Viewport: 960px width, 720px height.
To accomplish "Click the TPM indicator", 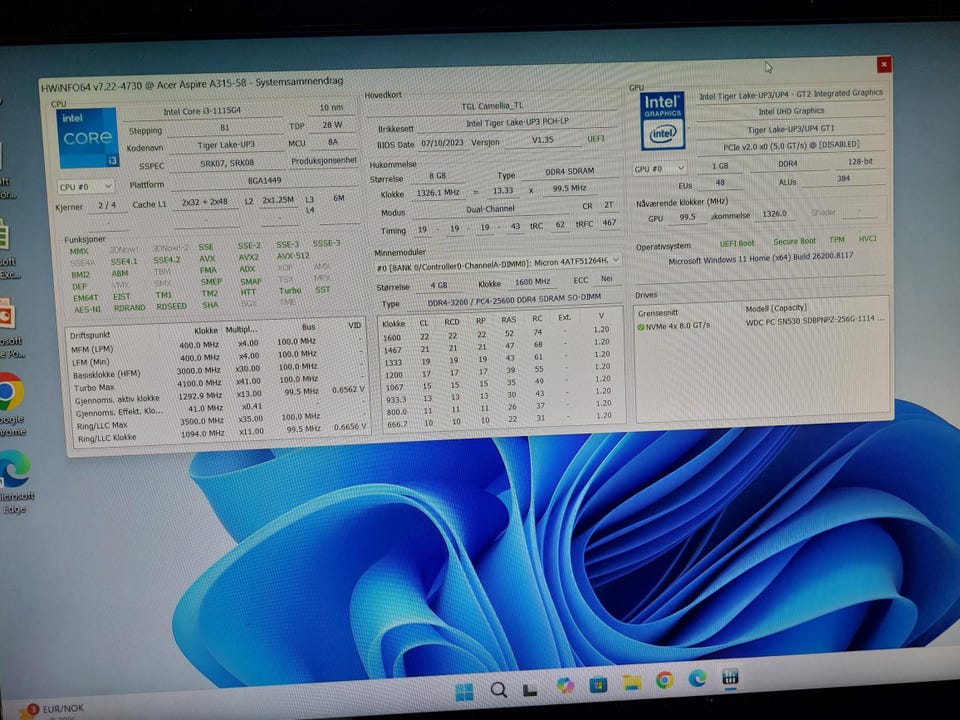I will pyautogui.click(x=836, y=240).
